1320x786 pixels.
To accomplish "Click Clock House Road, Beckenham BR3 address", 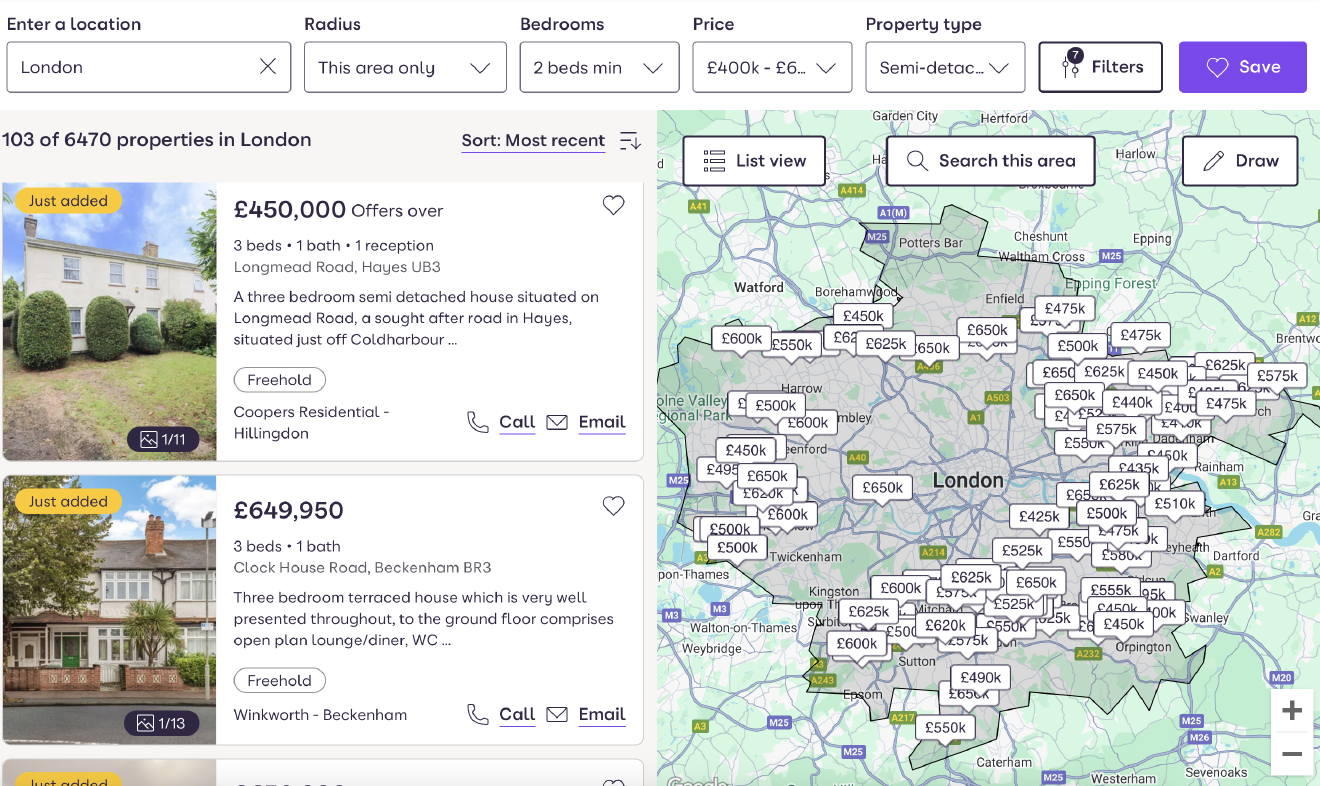I will pos(362,568).
